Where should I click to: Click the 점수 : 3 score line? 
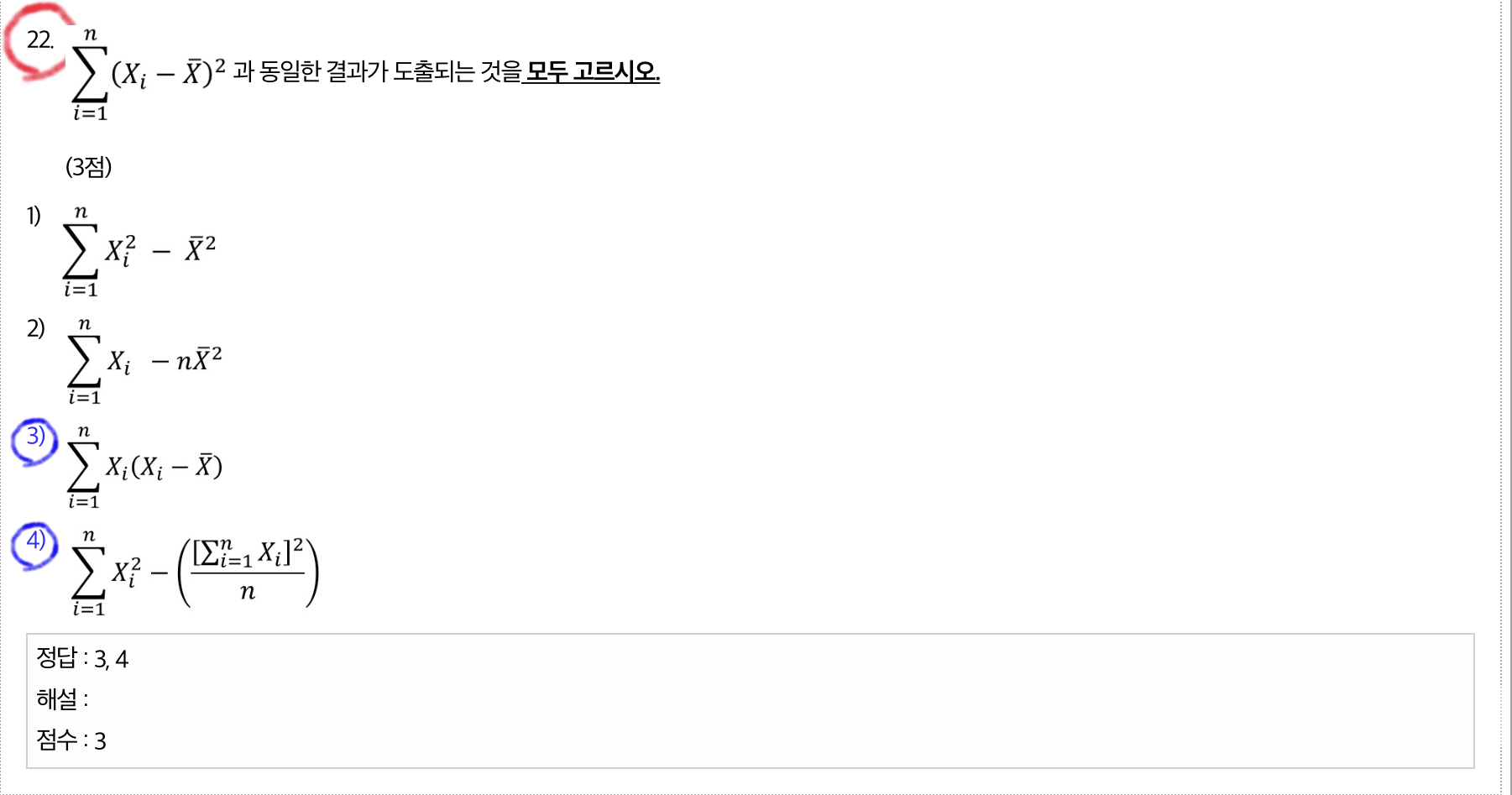point(71,740)
